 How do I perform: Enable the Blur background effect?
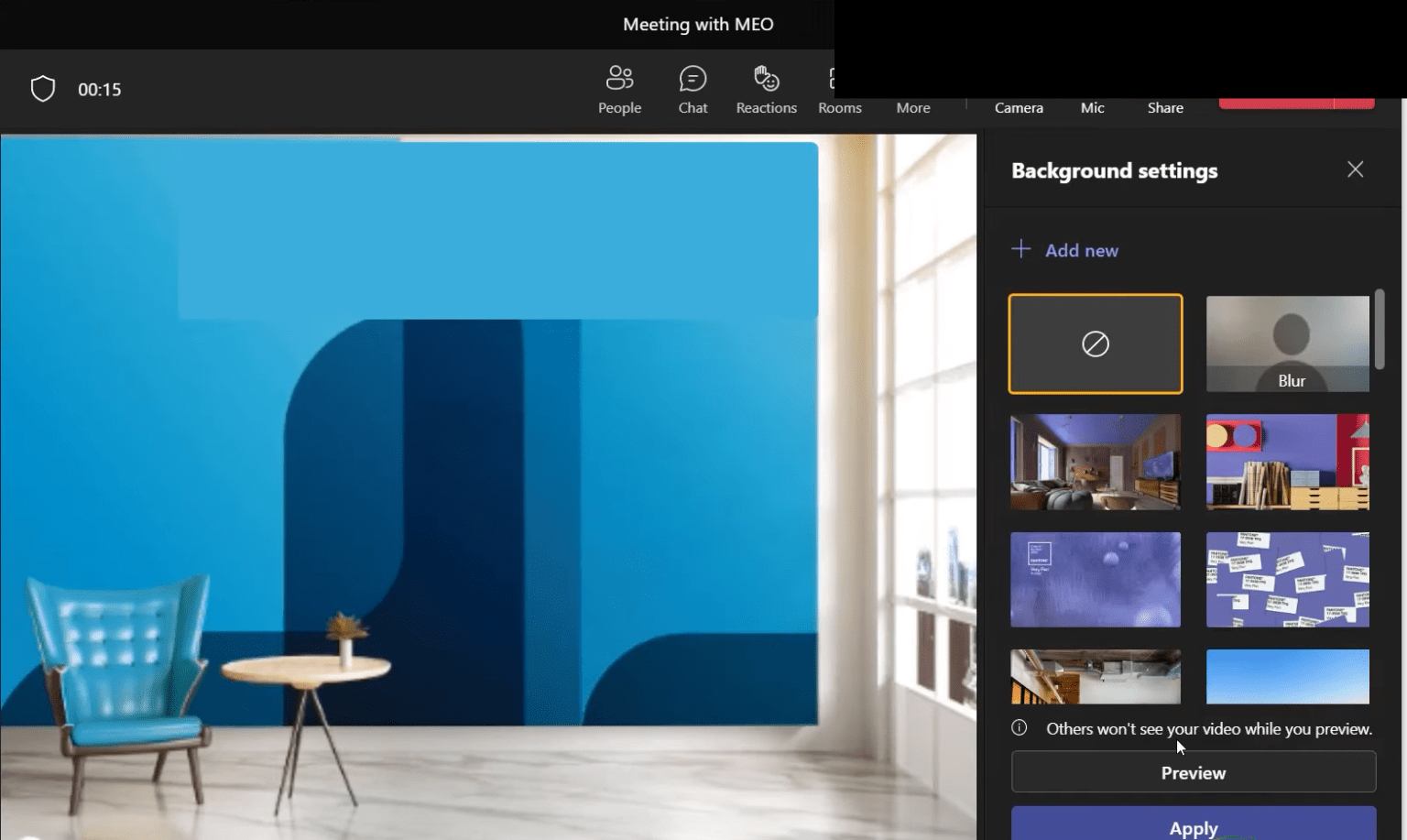point(1287,344)
